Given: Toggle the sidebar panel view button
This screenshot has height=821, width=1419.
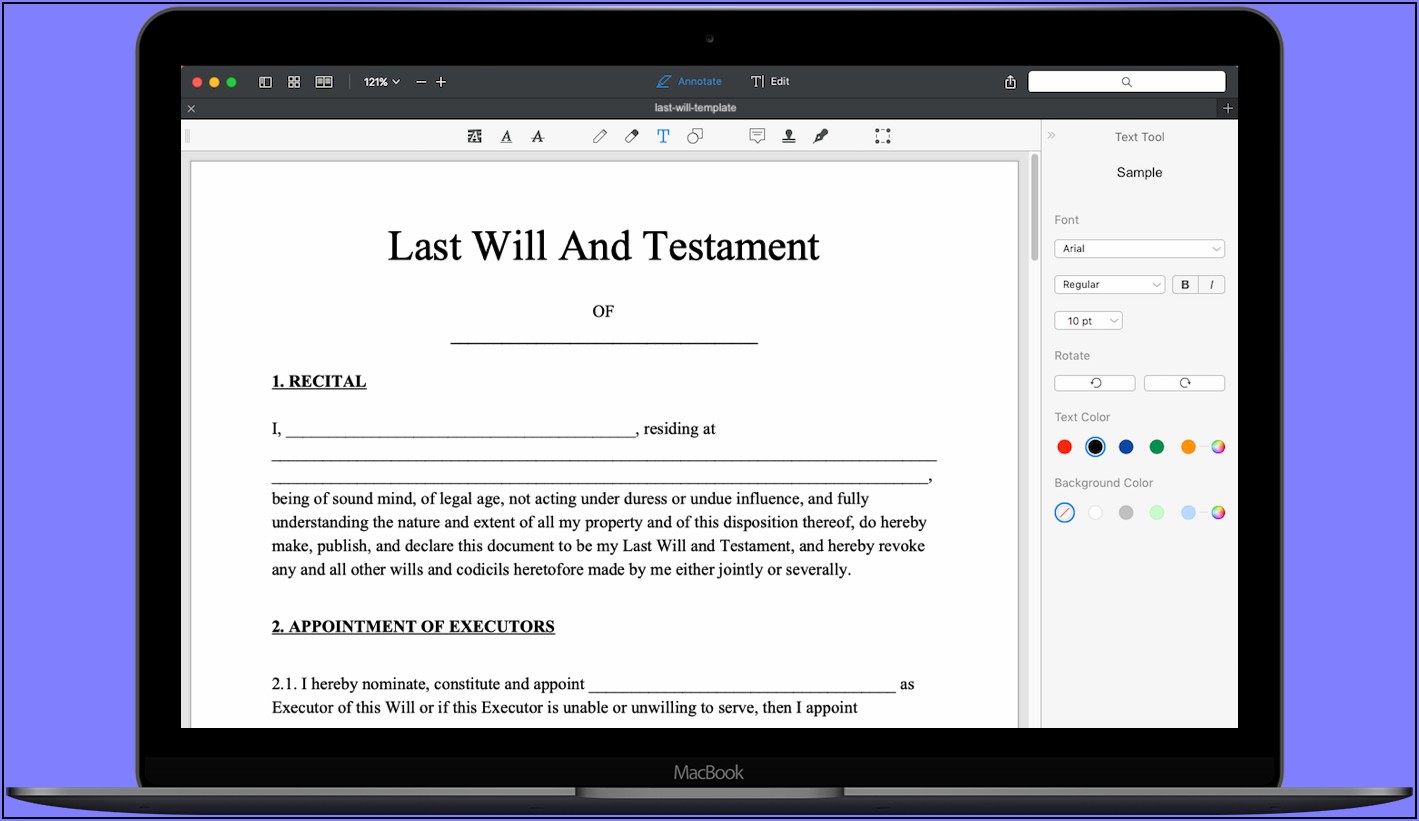Looking at the screenshot, I should pos(265,82).
